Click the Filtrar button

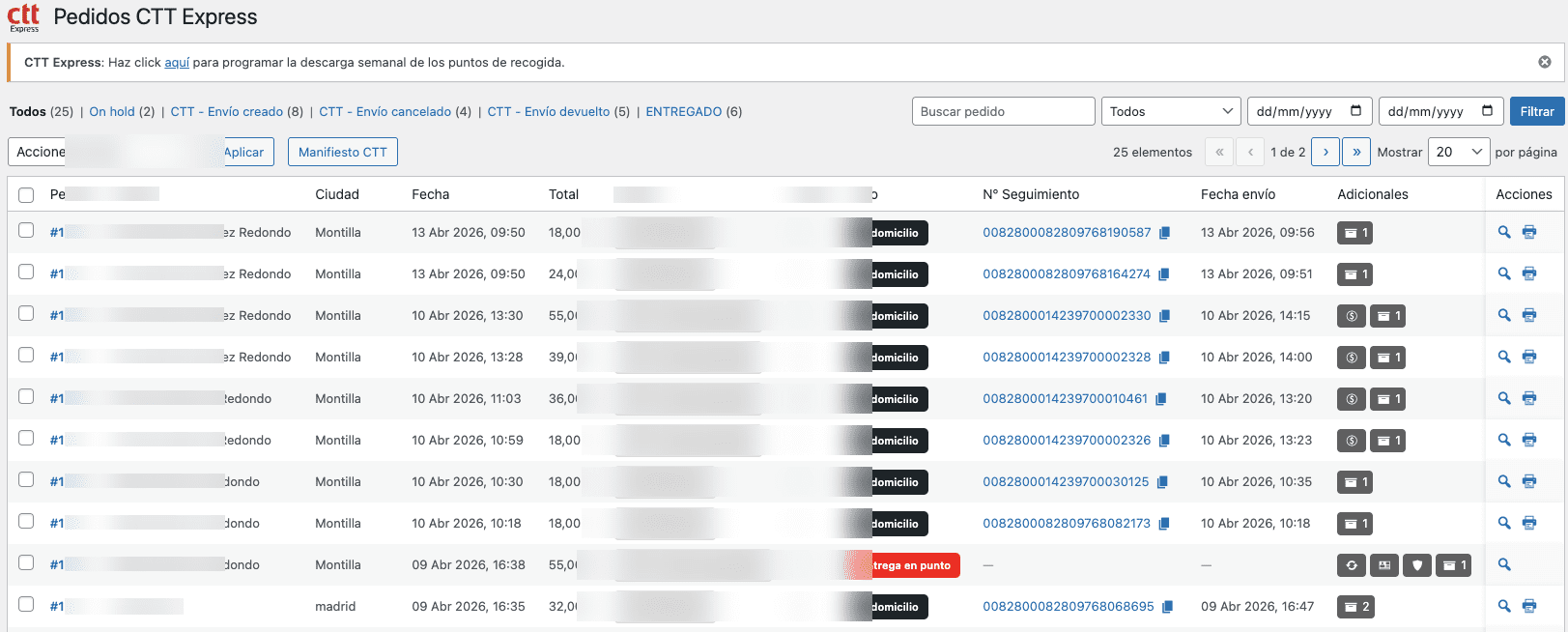click(x=1536, y=111)
